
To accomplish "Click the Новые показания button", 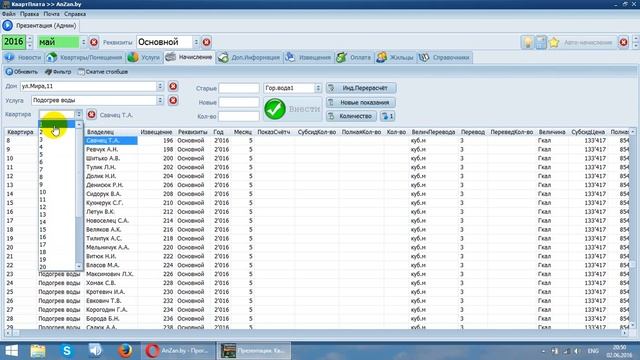I will 361,102.
